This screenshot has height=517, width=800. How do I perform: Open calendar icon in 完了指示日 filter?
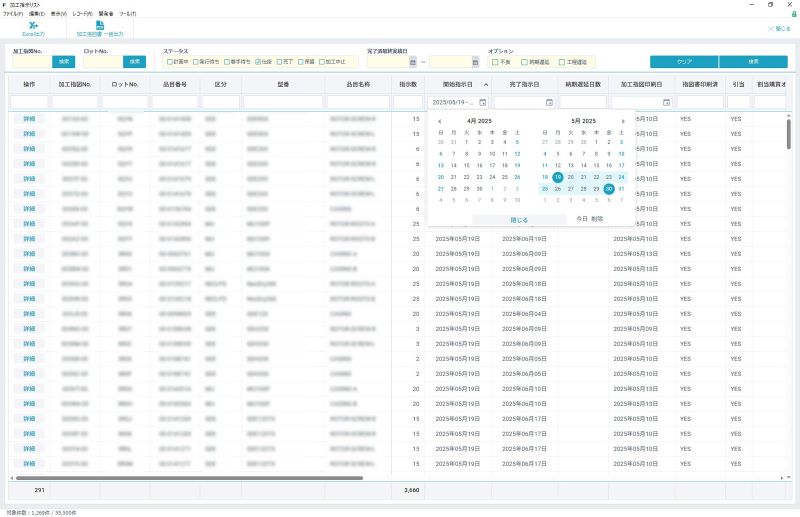point(549,102)
